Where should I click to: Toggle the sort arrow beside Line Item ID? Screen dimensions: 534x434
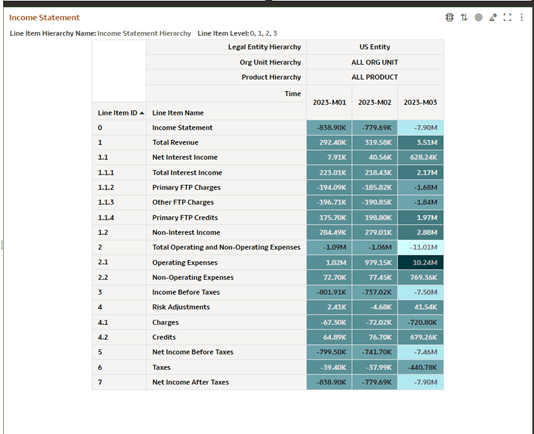point(142,113)
